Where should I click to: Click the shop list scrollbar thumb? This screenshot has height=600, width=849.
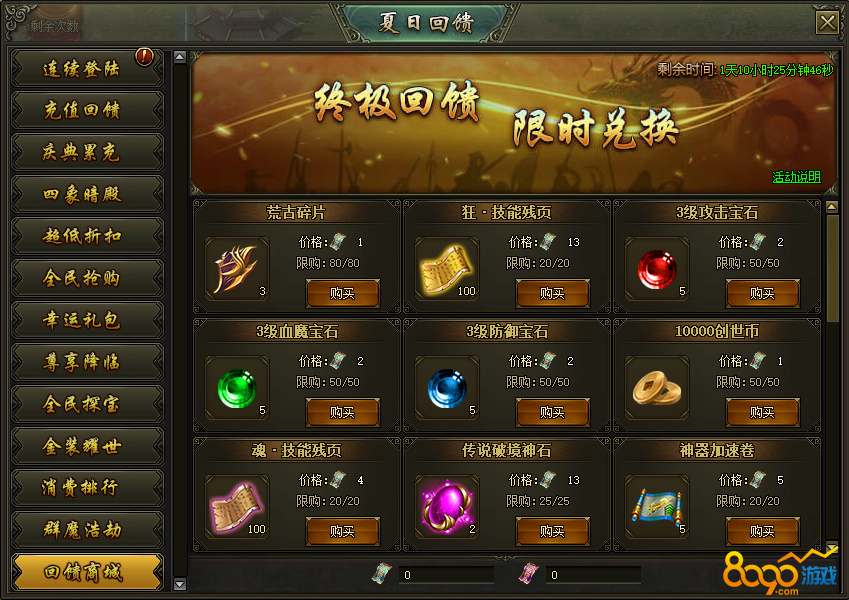[832, 267]
